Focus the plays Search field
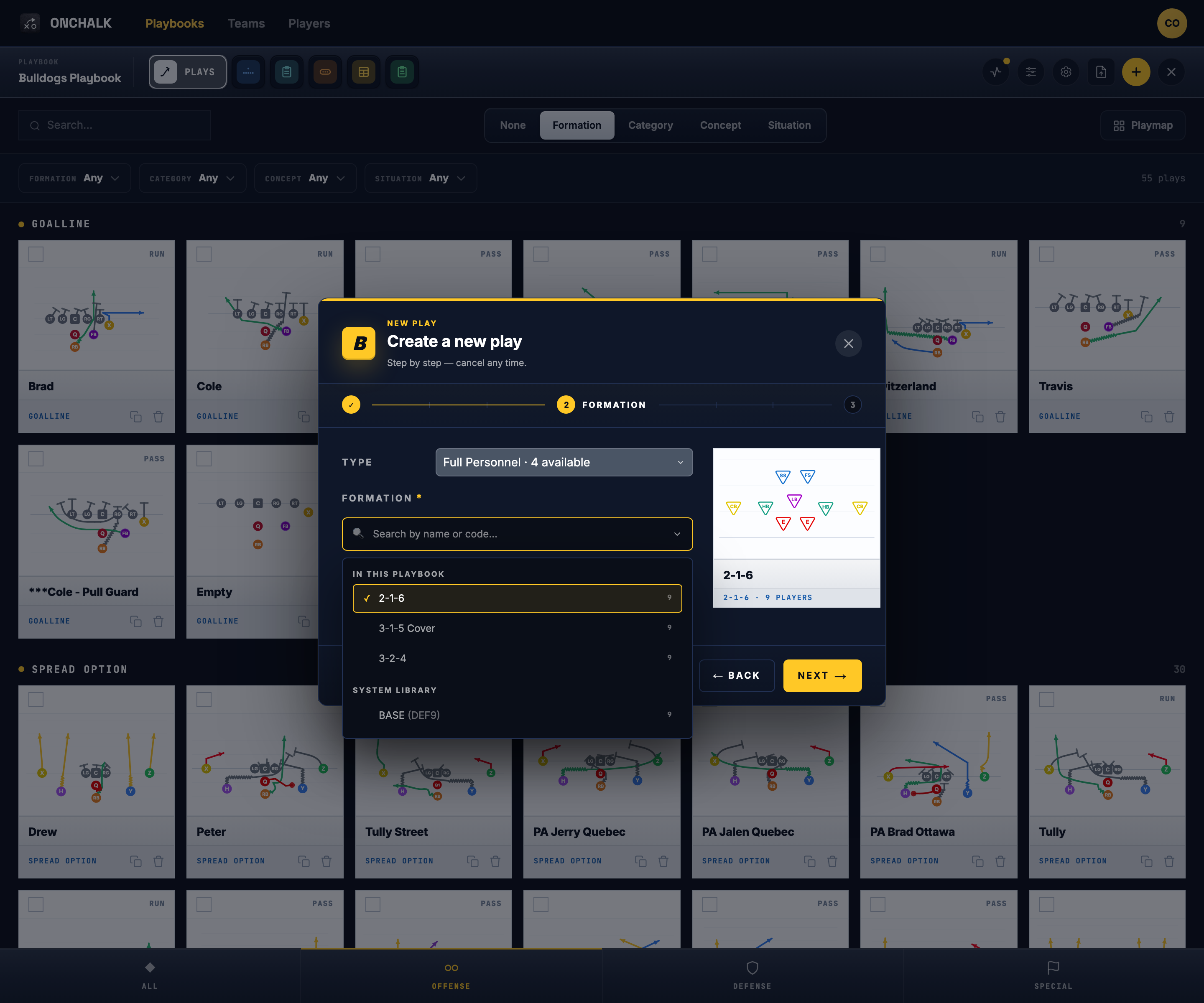Screen dimensions: 1204x1003 coord(115,125)
